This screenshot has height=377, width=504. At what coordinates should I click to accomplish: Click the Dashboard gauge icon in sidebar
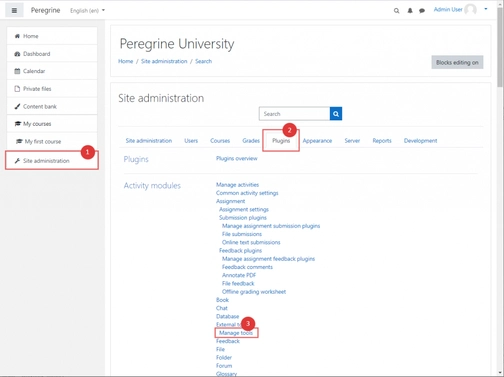coord(17,54)
